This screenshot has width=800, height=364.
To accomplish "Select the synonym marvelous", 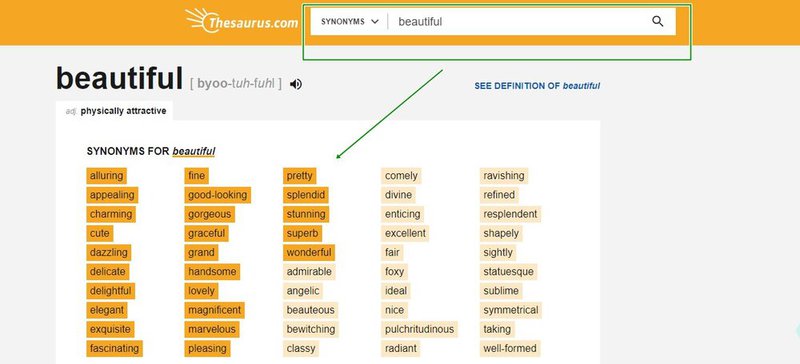I will tap(212, 329).
